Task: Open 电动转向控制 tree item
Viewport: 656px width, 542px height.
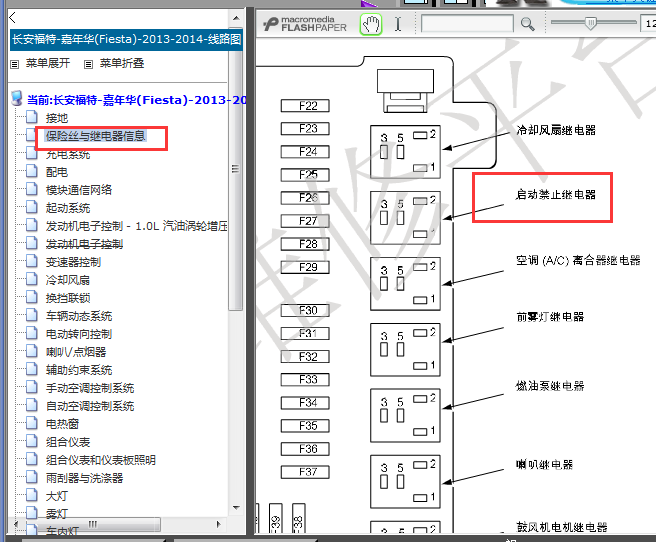Action: coord(79,334)
